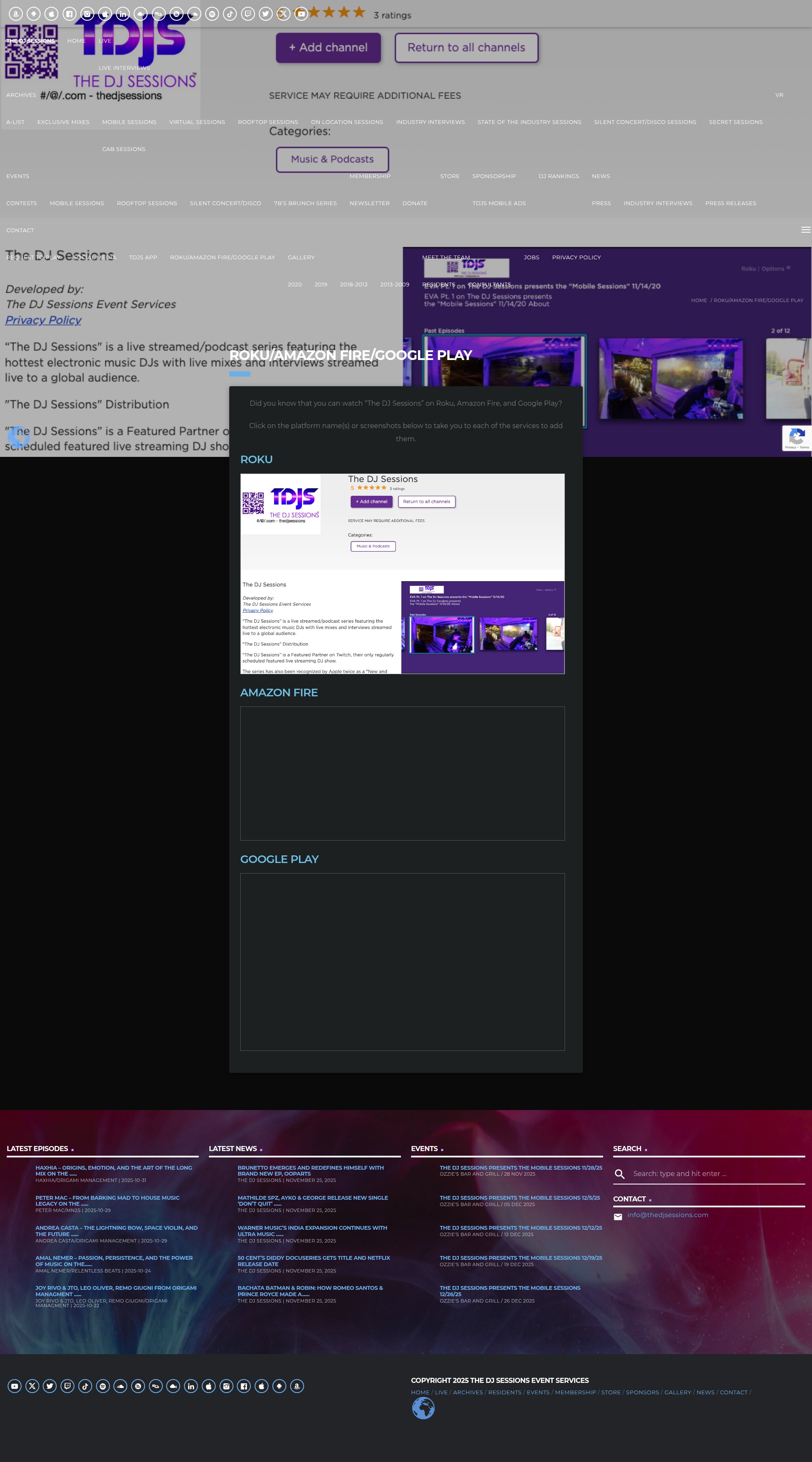Click the GOOGLE PLAY heading link
Image resolution: width=812 pixels, height=1462 pixels.
[x=279, y=859]
